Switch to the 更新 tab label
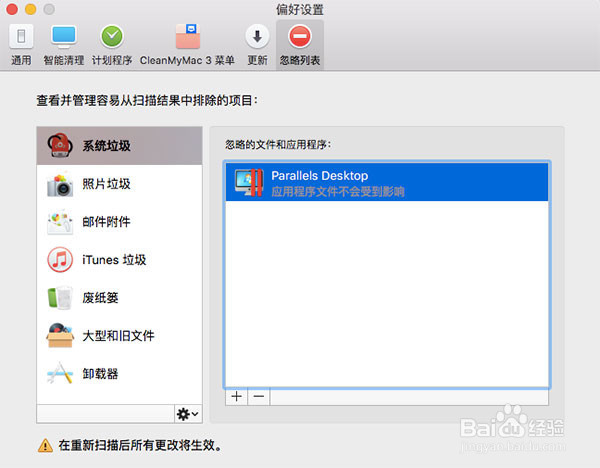The height and width of the screenshot is (468, 600). [257, 60]
